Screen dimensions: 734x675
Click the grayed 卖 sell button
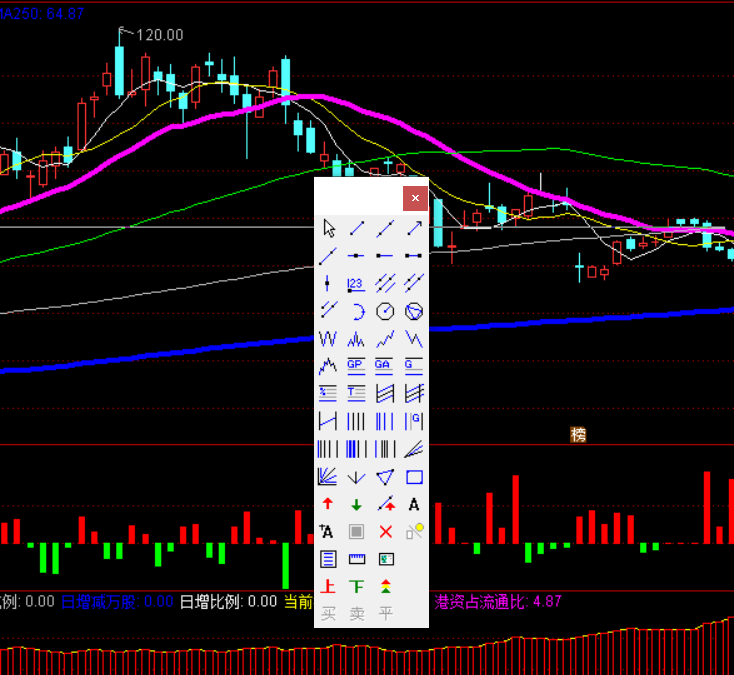click(x=357, y=614)
